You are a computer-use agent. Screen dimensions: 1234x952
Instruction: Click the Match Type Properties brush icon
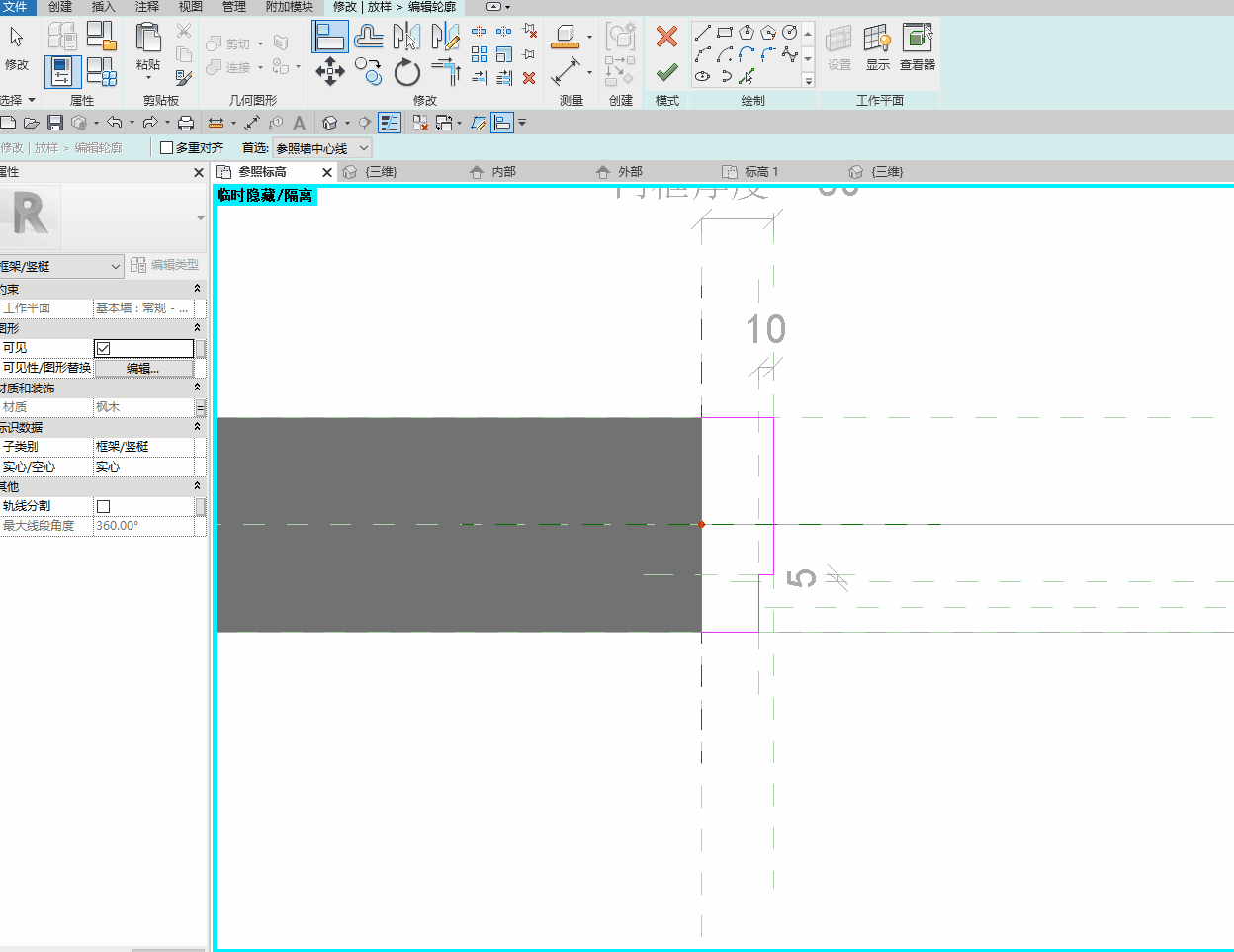(x=184, y=77)
